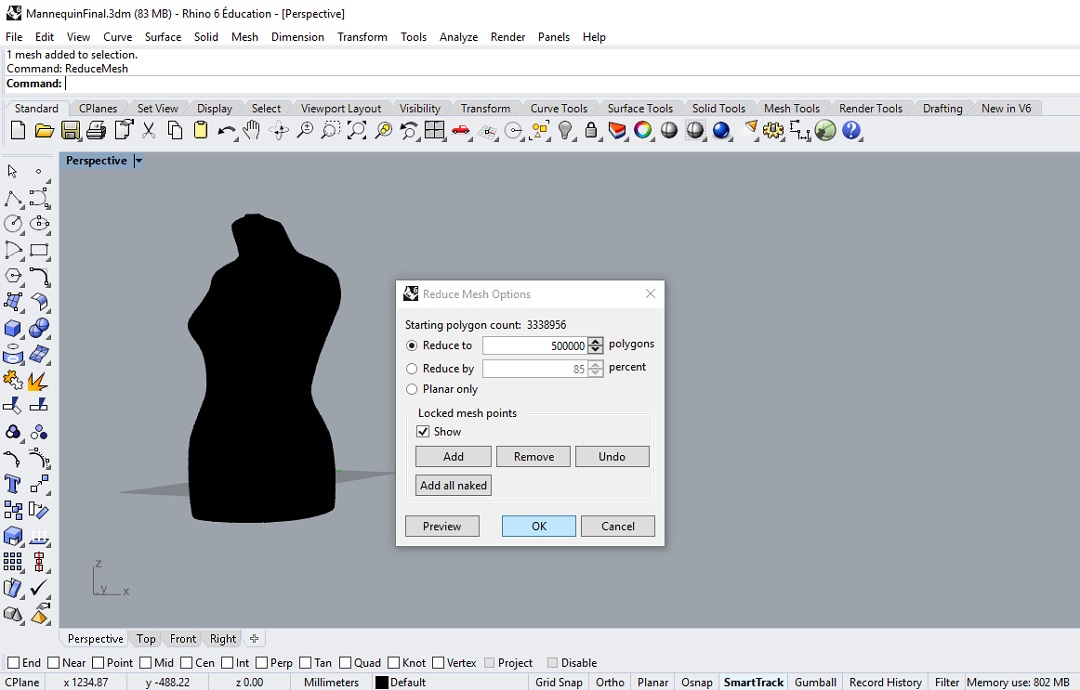This screenshot has height=690, width=1080.
Task: Select the Planar only radio button
Action: coord(412,389)
